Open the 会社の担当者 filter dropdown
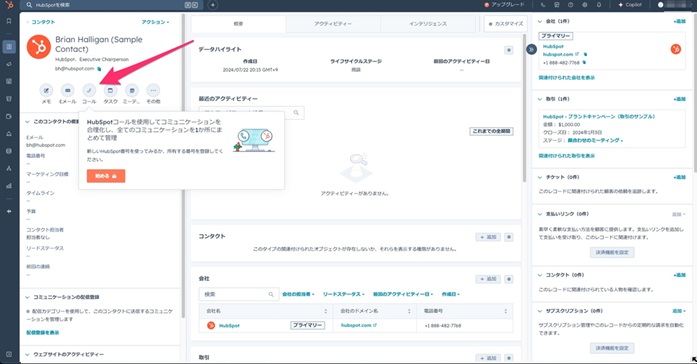This screenshot has width=697, height=364. [x=298, y=294]
